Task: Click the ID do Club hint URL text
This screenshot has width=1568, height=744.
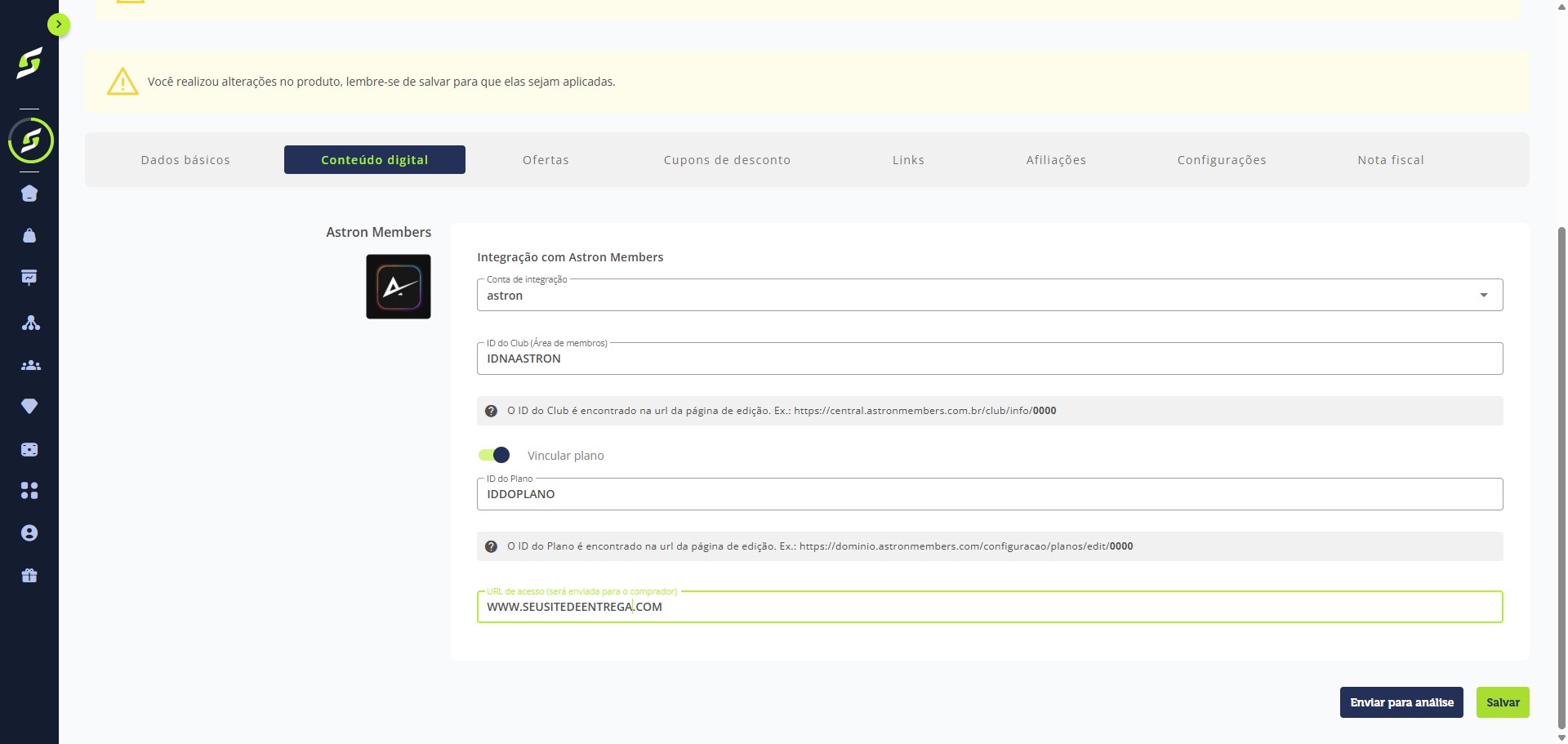Action: click(925, 411)
